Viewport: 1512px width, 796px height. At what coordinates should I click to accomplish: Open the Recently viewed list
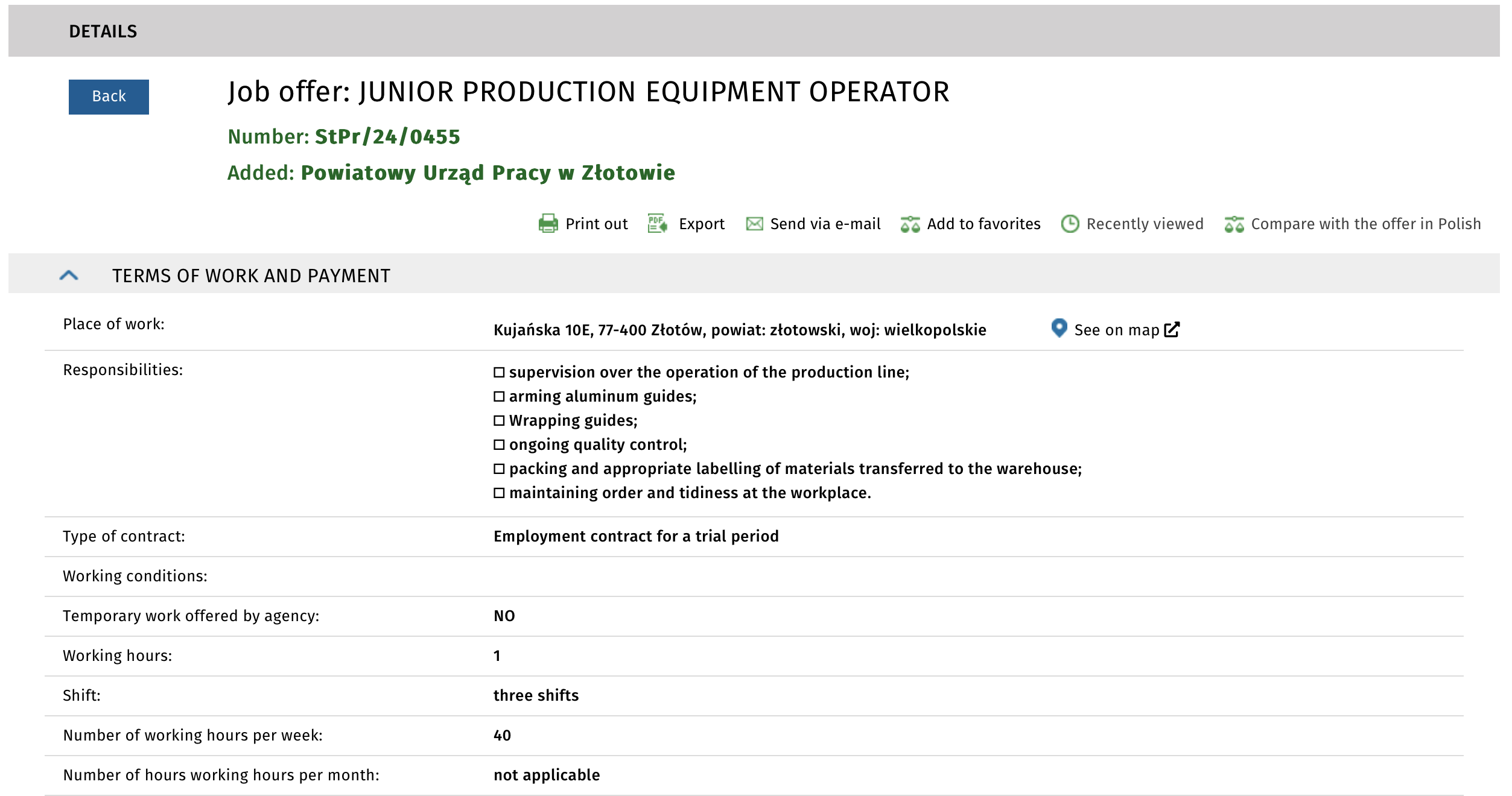point(1145,224)
